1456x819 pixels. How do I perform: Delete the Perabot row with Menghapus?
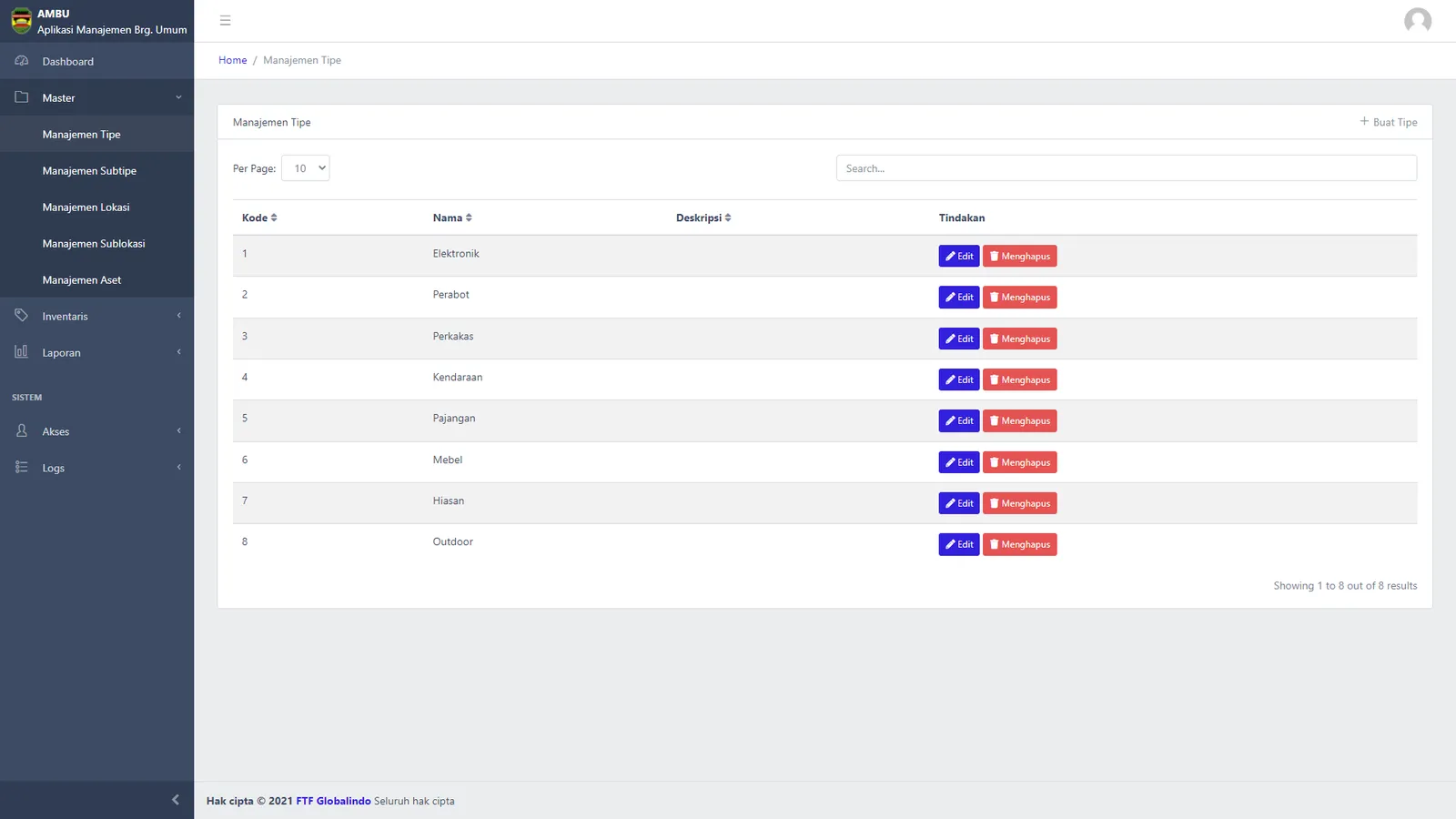pos(1020,298)
